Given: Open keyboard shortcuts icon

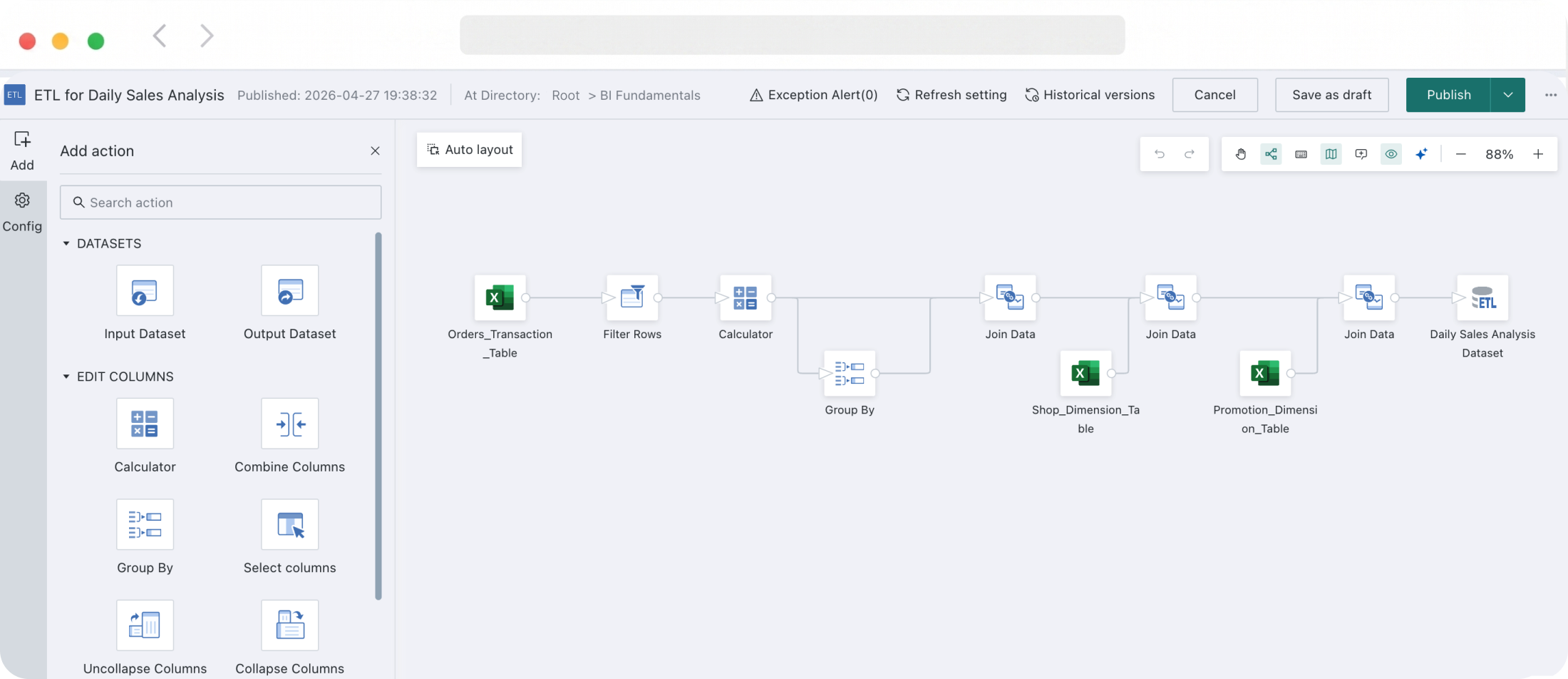Looking at the screenshot, I should [x=1301, y=154].
